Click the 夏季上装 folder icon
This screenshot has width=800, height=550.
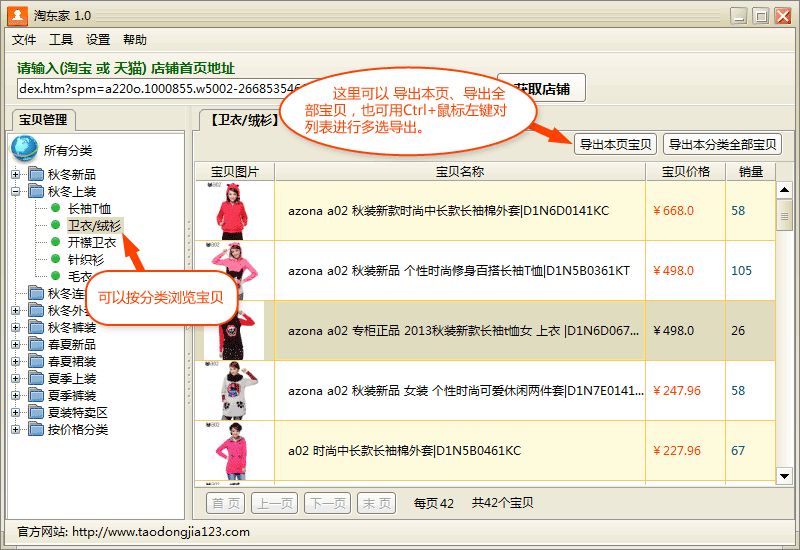[36, 378]
